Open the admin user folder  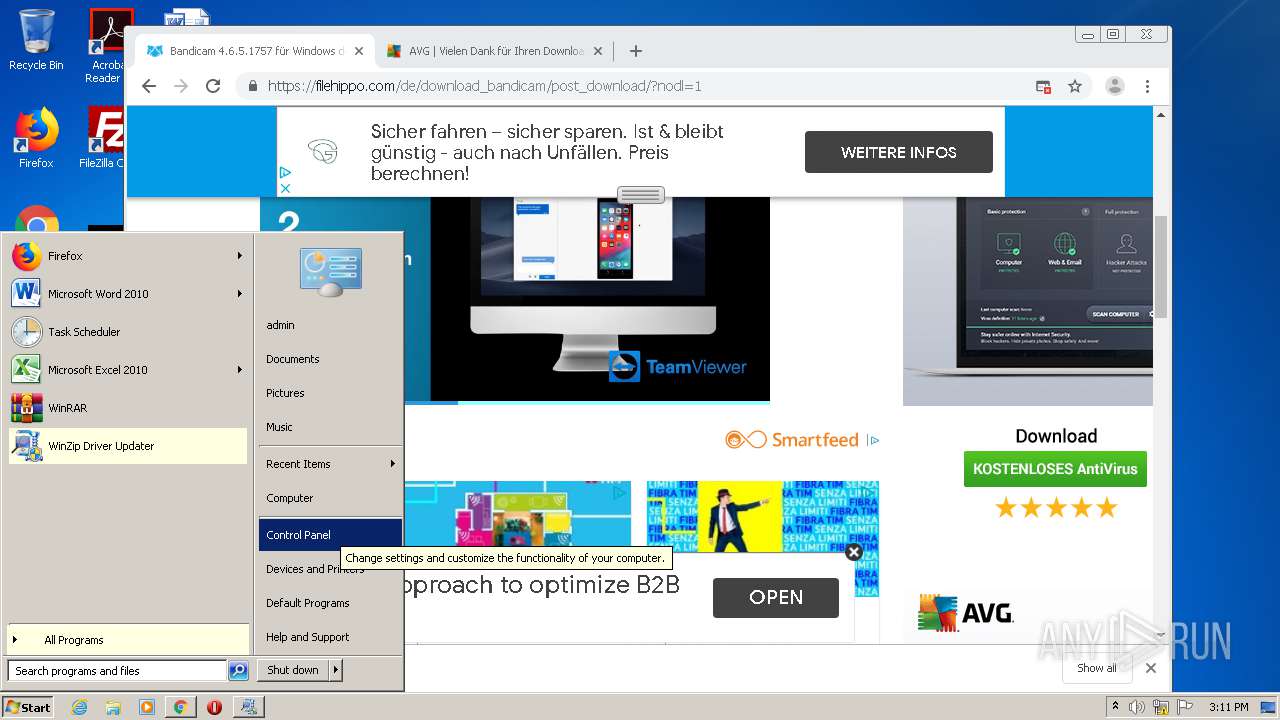[x=330, y=325]
